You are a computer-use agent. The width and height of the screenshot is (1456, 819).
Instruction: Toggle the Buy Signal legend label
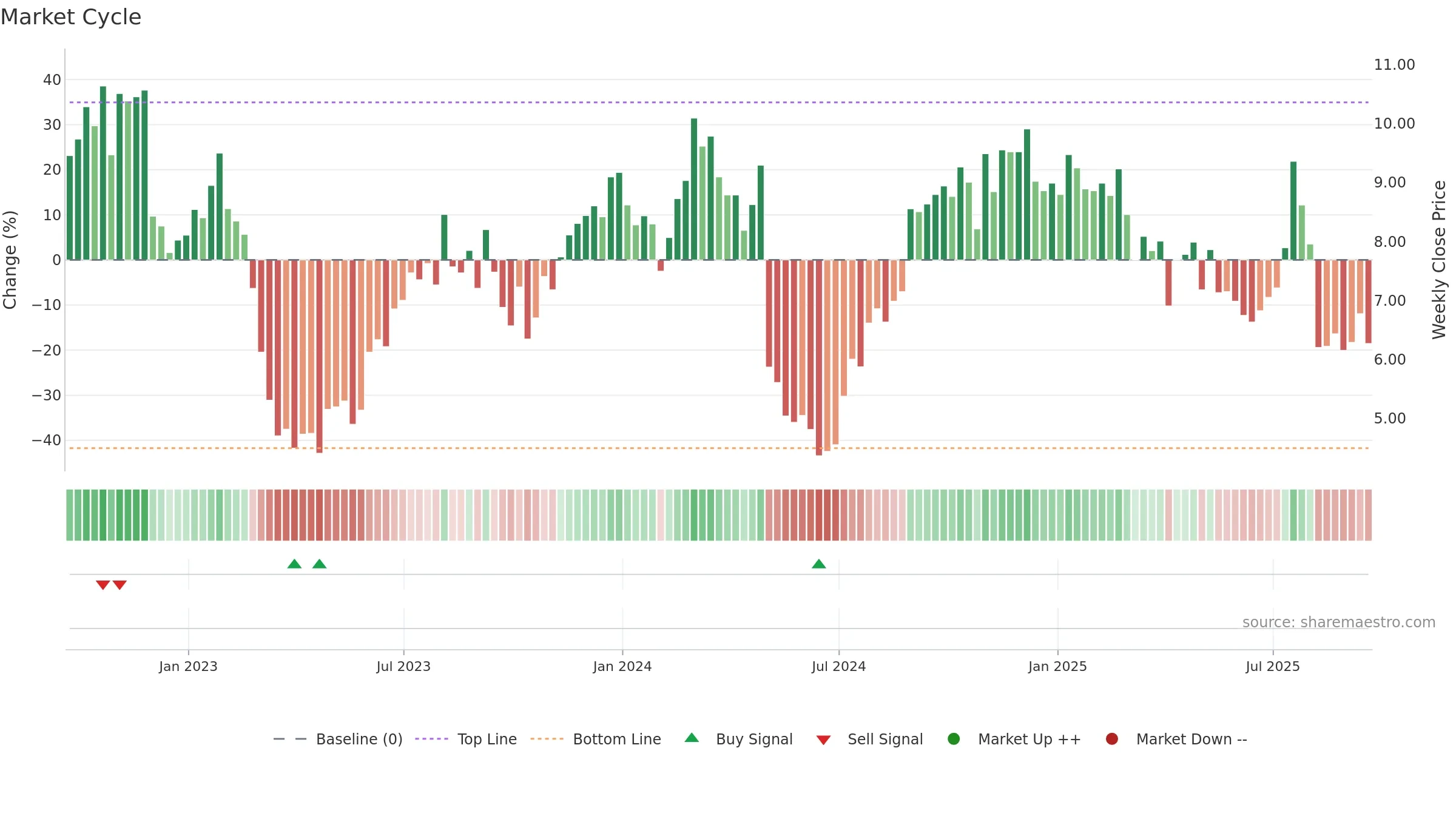[754, 739]
